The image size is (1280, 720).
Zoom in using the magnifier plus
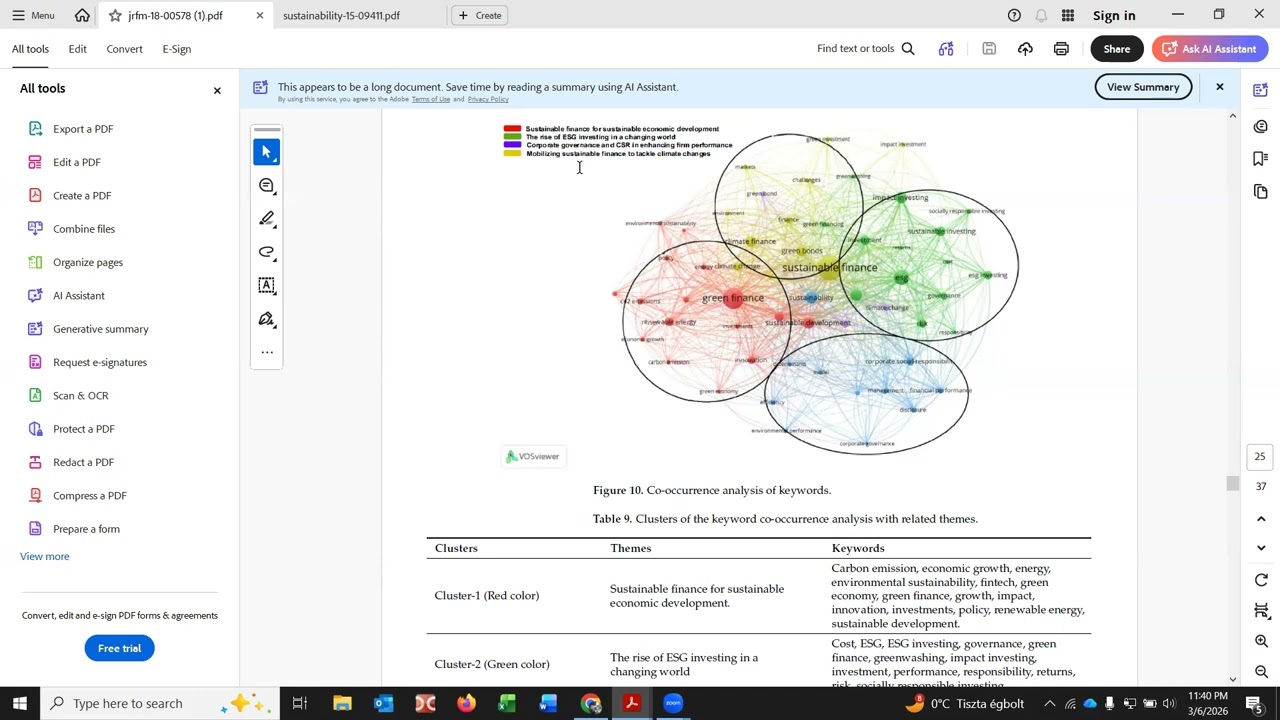pyautogui.click(x=1261, y=641)
